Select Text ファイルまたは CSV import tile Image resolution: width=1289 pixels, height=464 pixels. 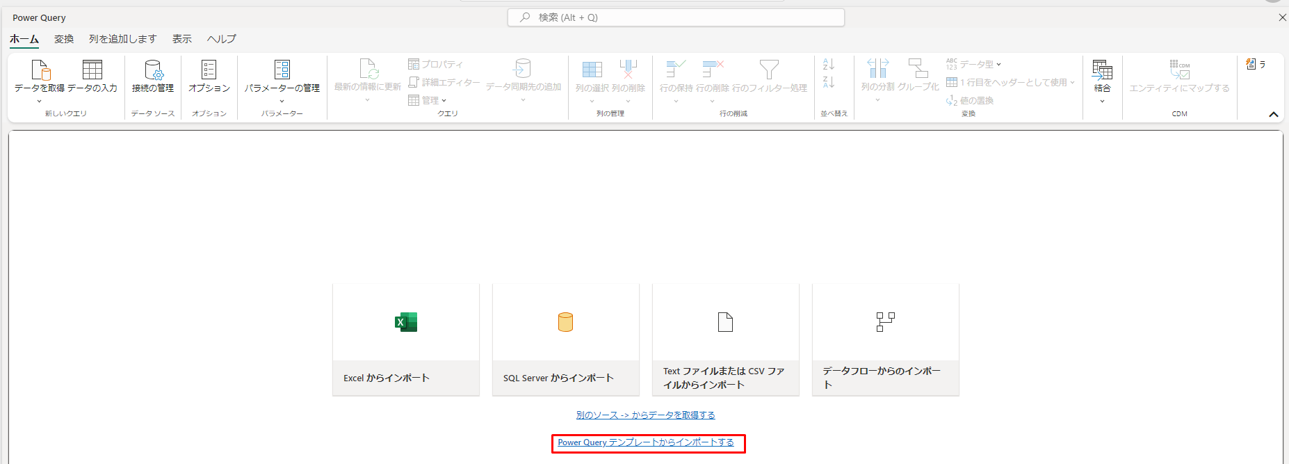coord(726,339)
